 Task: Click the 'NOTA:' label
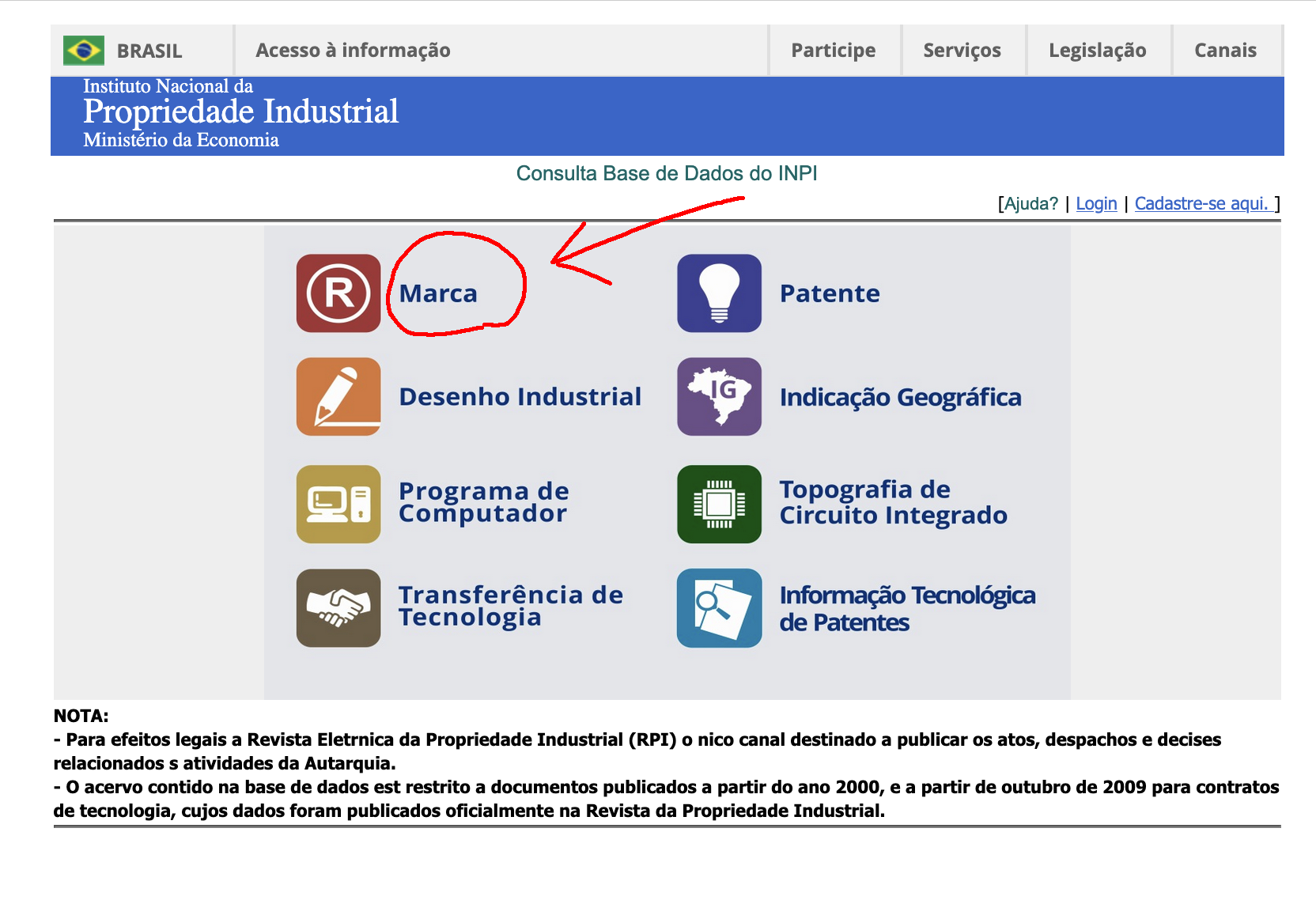[x=81, y=716]
